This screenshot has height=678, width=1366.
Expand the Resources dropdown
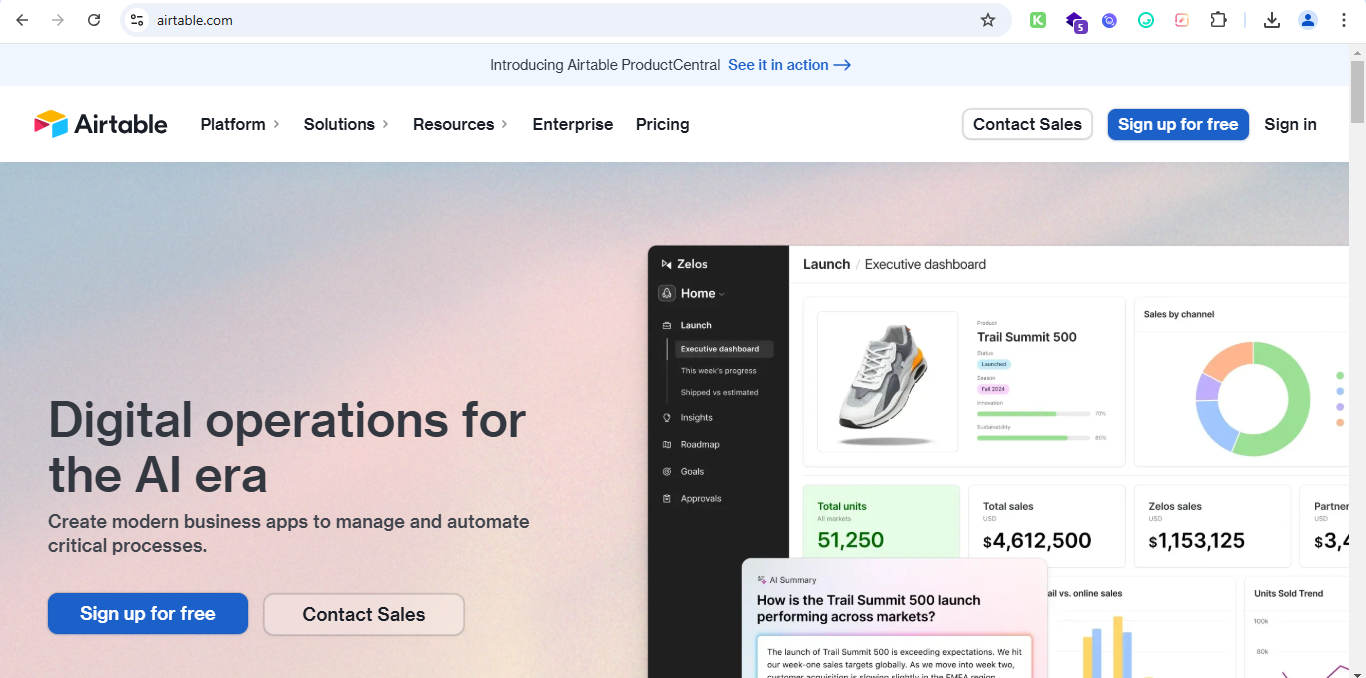click(459, 124)
